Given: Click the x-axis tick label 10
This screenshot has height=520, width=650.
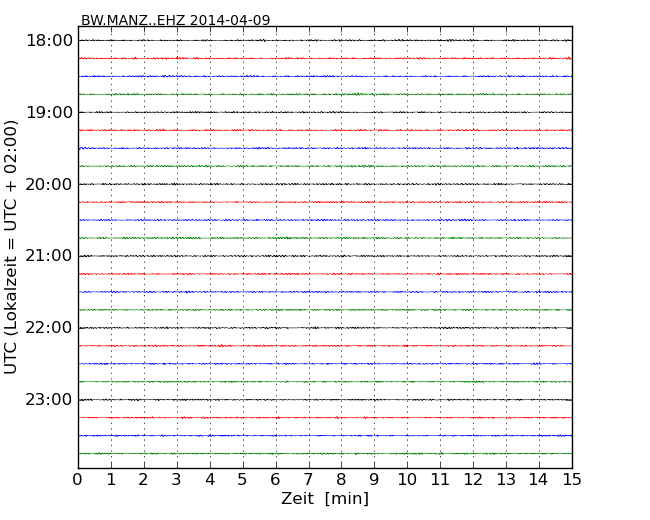Looking at the screenshot, I should pyautogui.click(x=407, y=480).
